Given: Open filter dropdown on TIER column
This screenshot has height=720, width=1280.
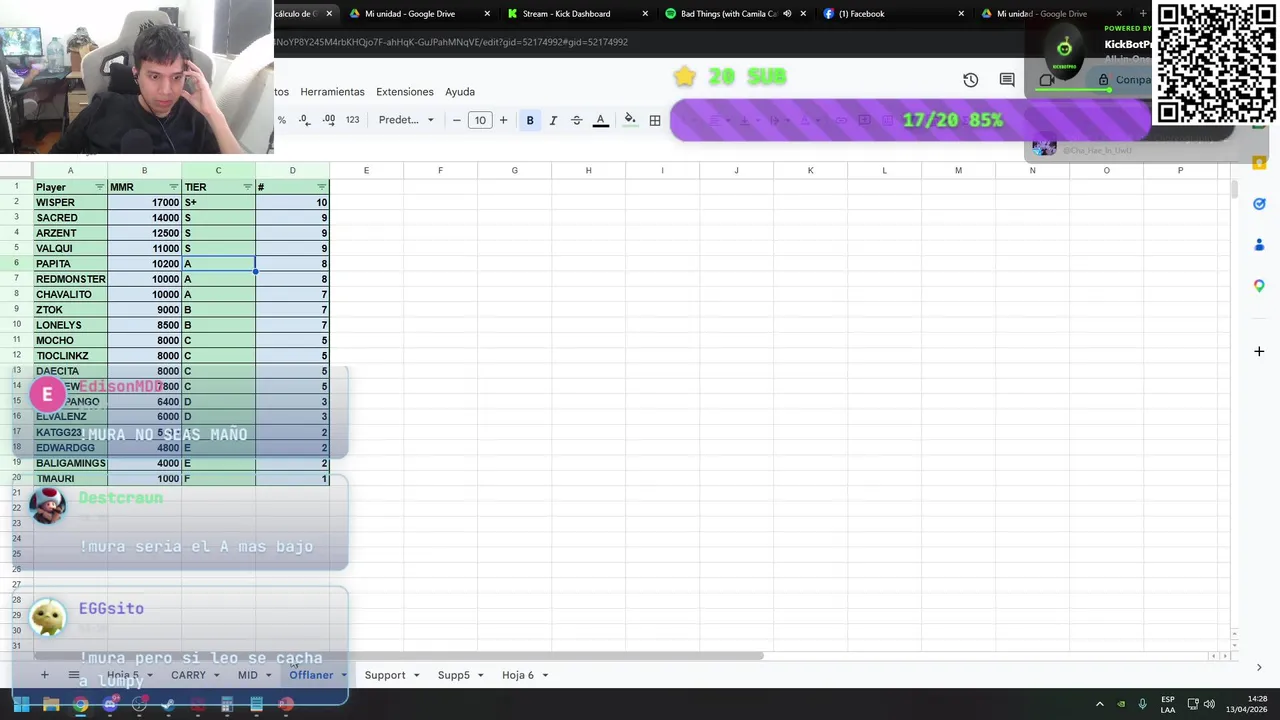Looking at the screenshot, I should (247, 187).
